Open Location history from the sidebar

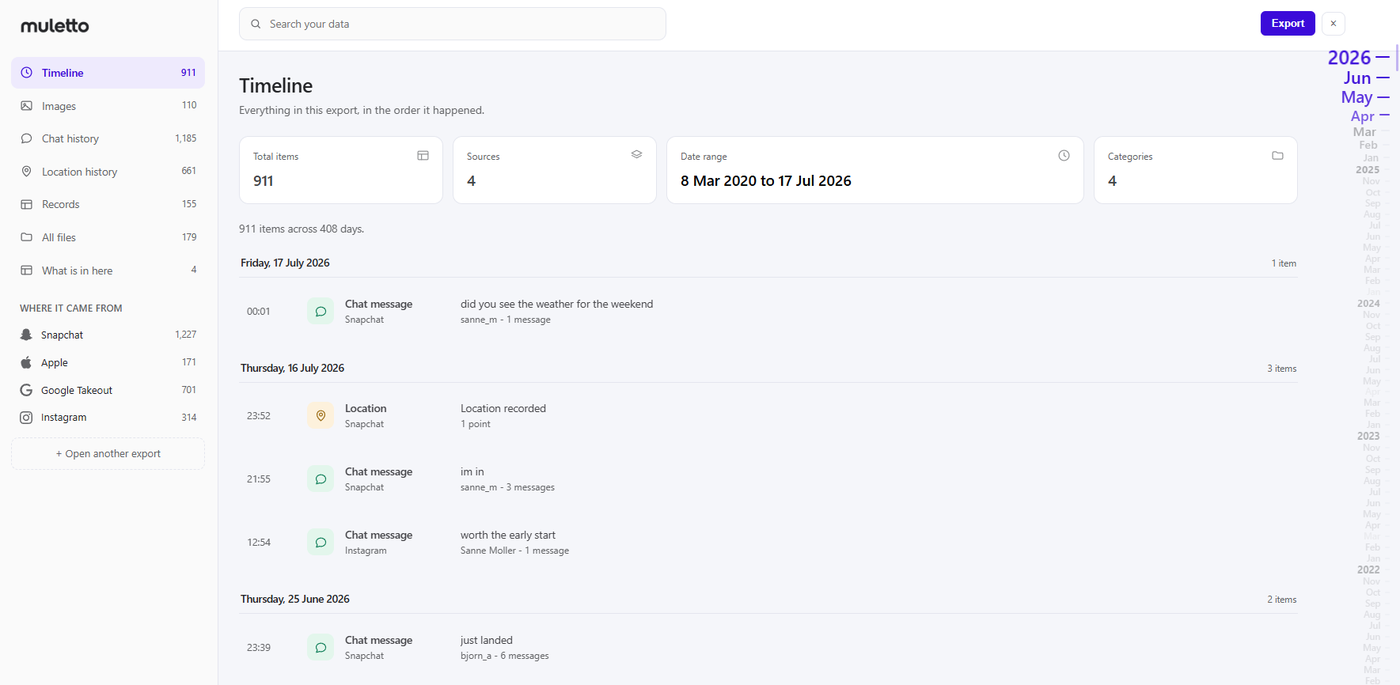point(108,172)
